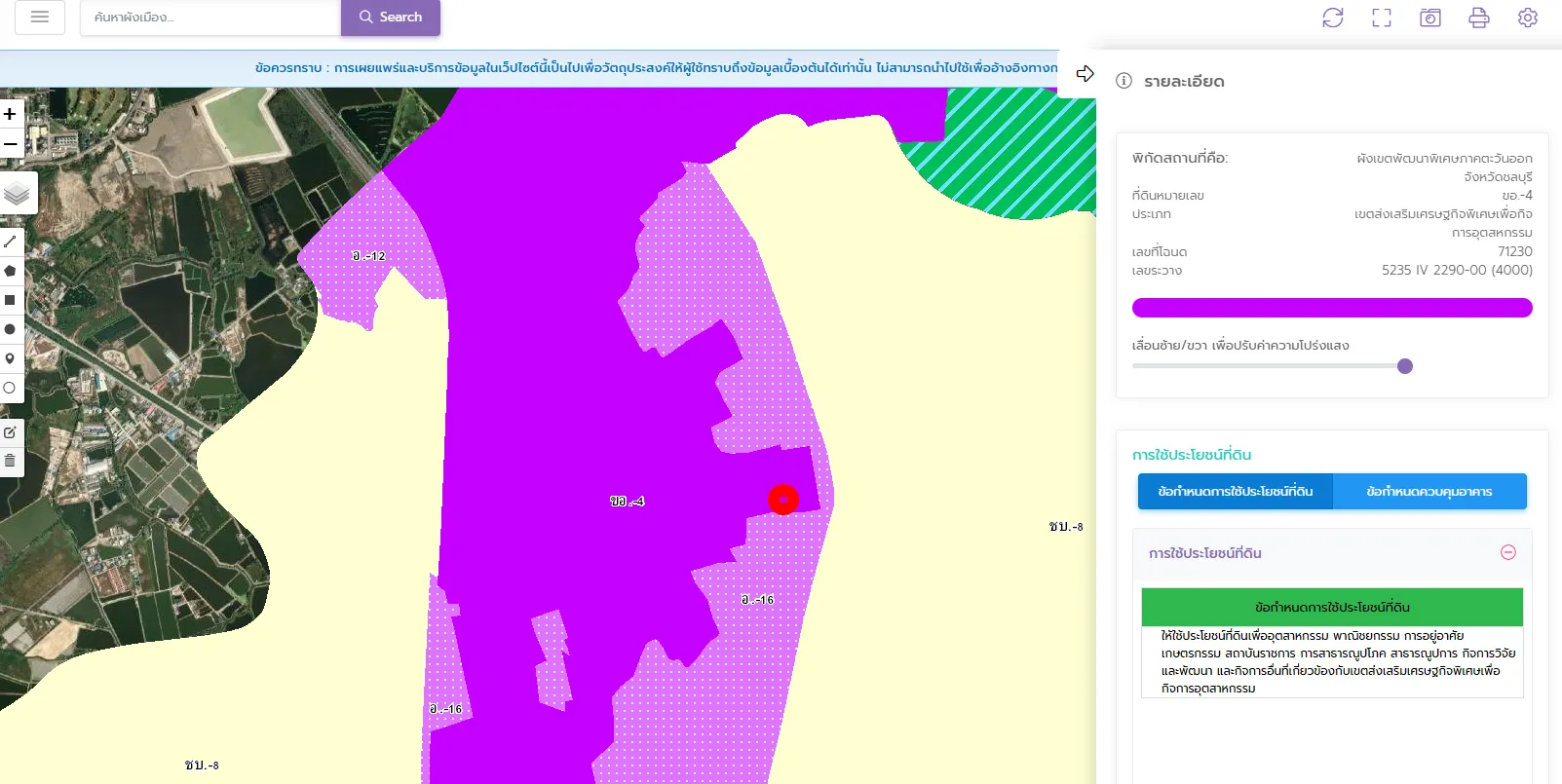Open the hamburger menu
1562x784 pixels.
(x=40, y=18)
